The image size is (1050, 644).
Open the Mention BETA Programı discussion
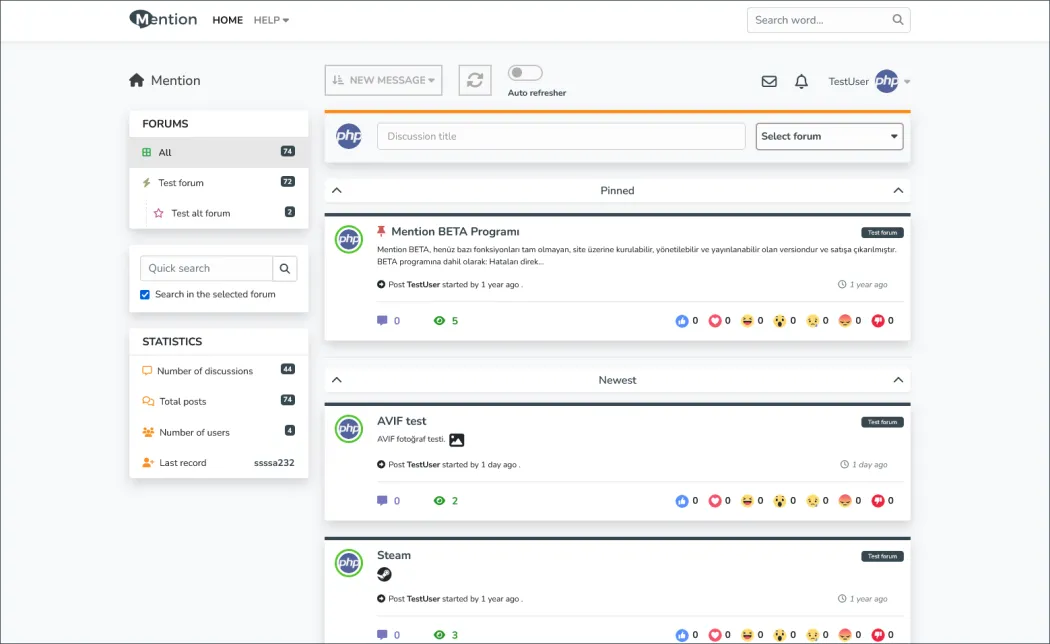click(455, 232)
